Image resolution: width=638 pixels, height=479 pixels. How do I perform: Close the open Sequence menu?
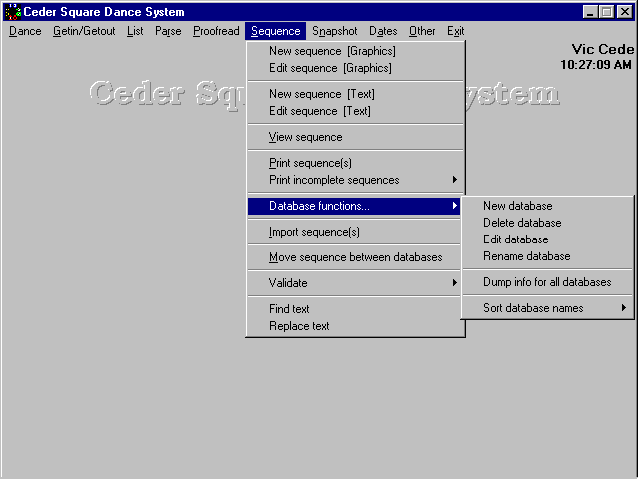[x=275, y=31]
